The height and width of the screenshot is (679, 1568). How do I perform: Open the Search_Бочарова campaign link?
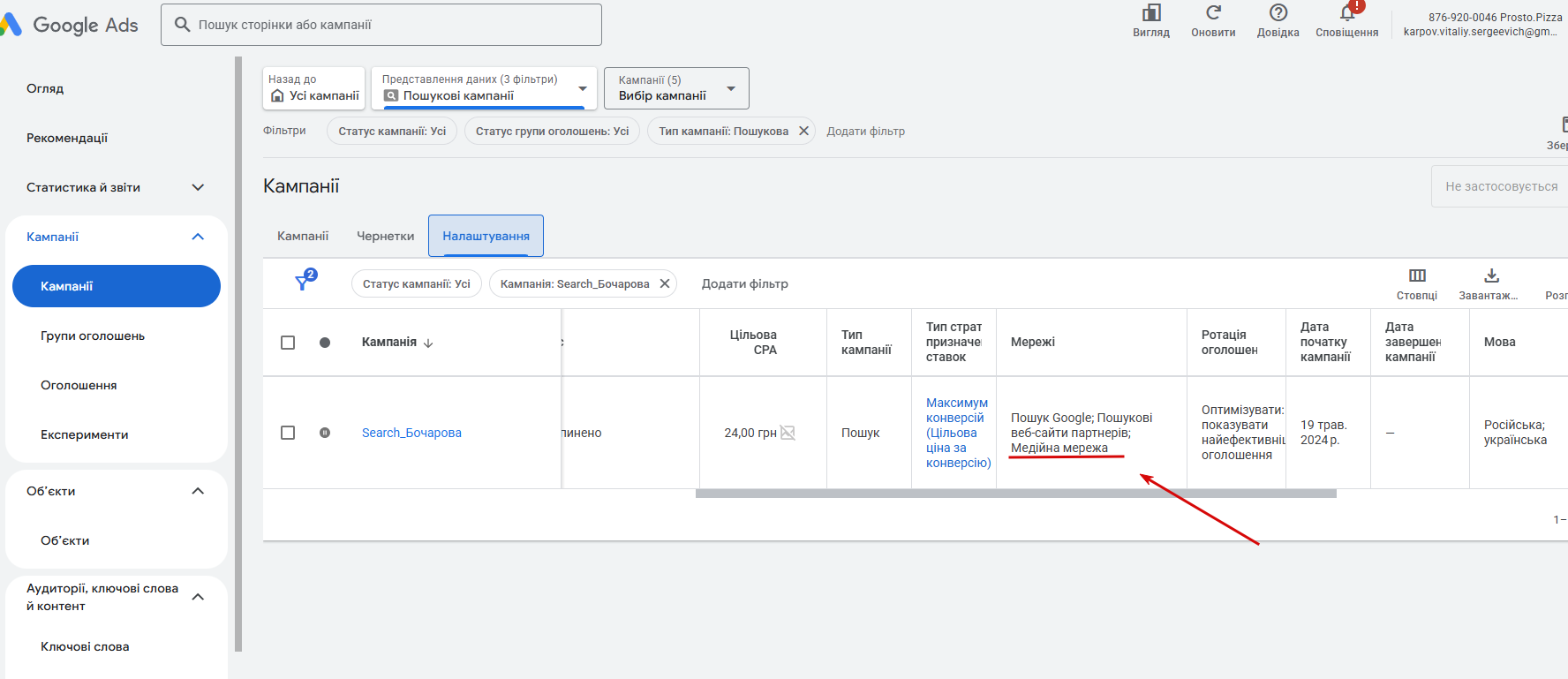[x=411, y=433]
